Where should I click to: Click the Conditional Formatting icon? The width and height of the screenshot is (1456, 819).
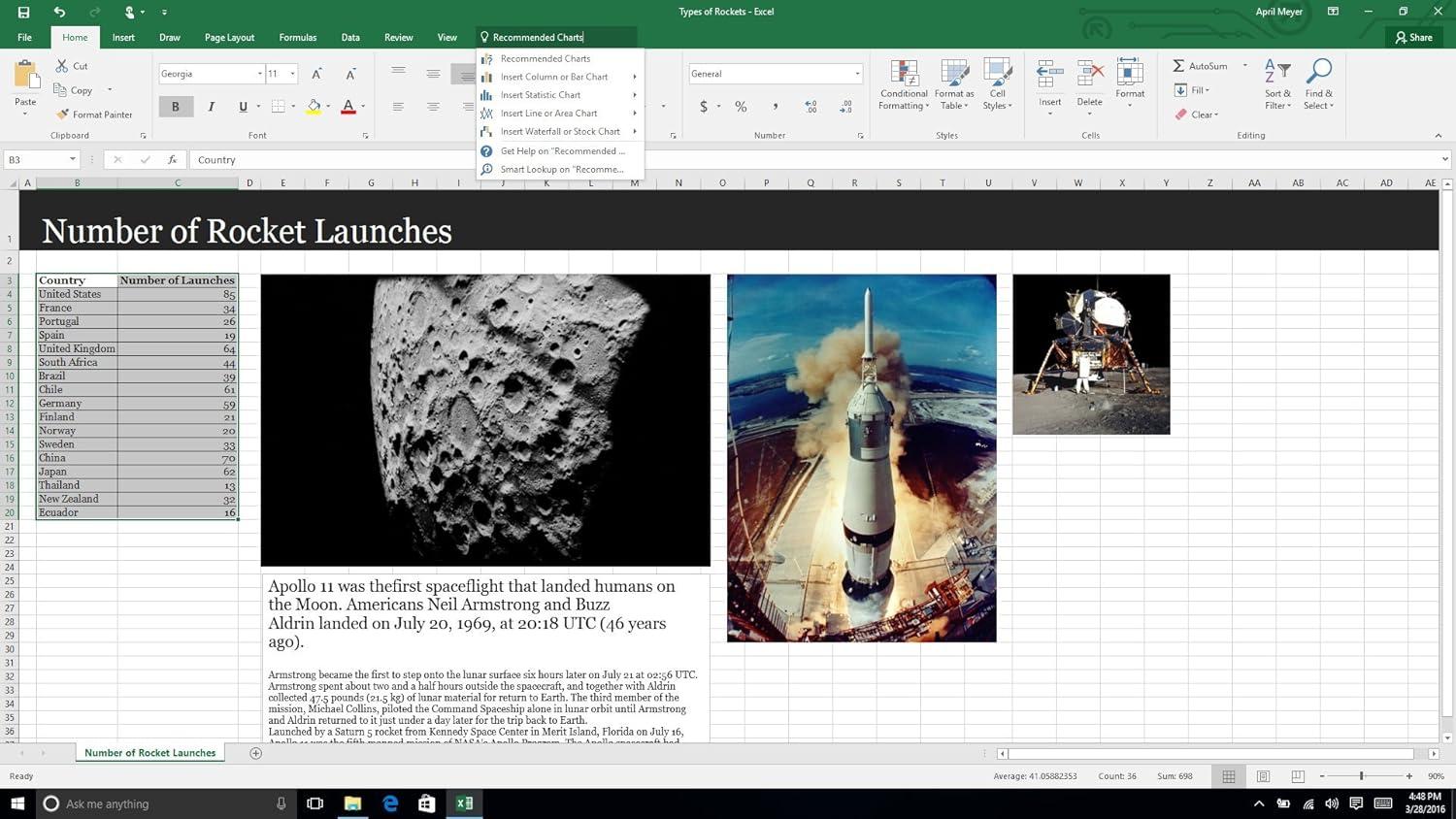pyautogui.click(x=904, y=74)
